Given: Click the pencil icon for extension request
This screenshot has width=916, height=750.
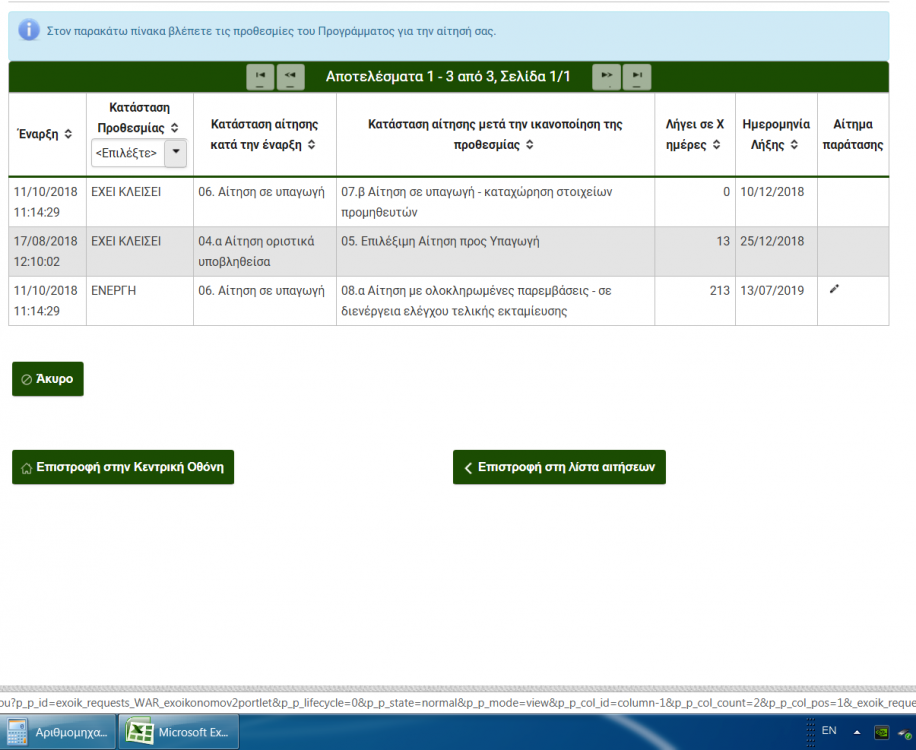Looking at the screenshot, I should coord(835,290).
